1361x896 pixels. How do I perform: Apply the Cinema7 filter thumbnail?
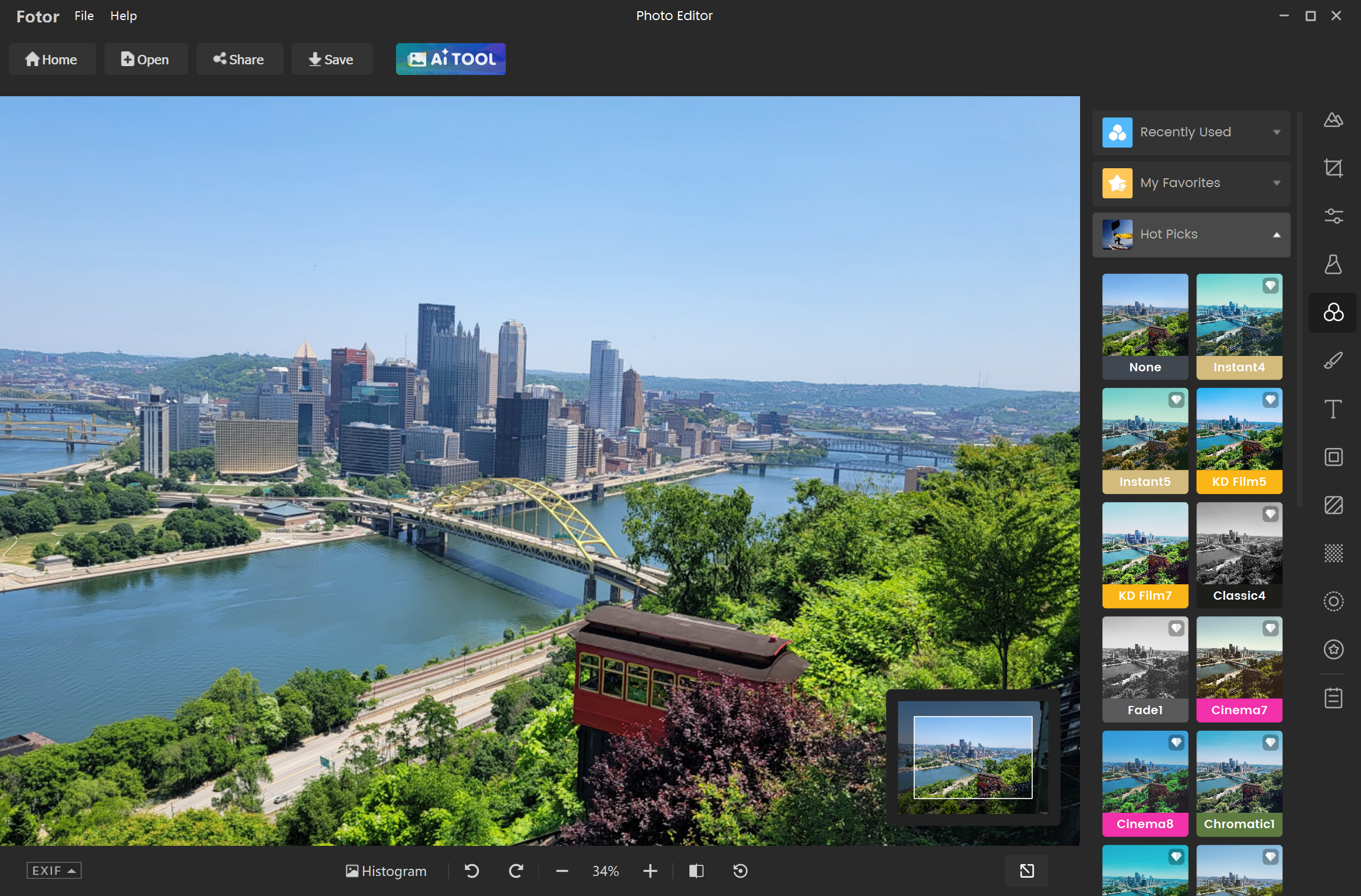(1239, 661)
